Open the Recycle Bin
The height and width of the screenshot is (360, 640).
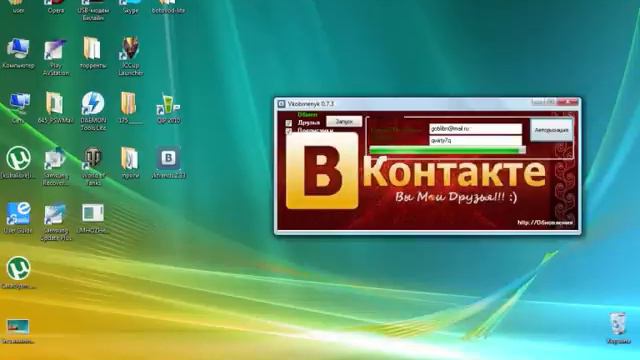pyautogui.click(x=618, y=329)
